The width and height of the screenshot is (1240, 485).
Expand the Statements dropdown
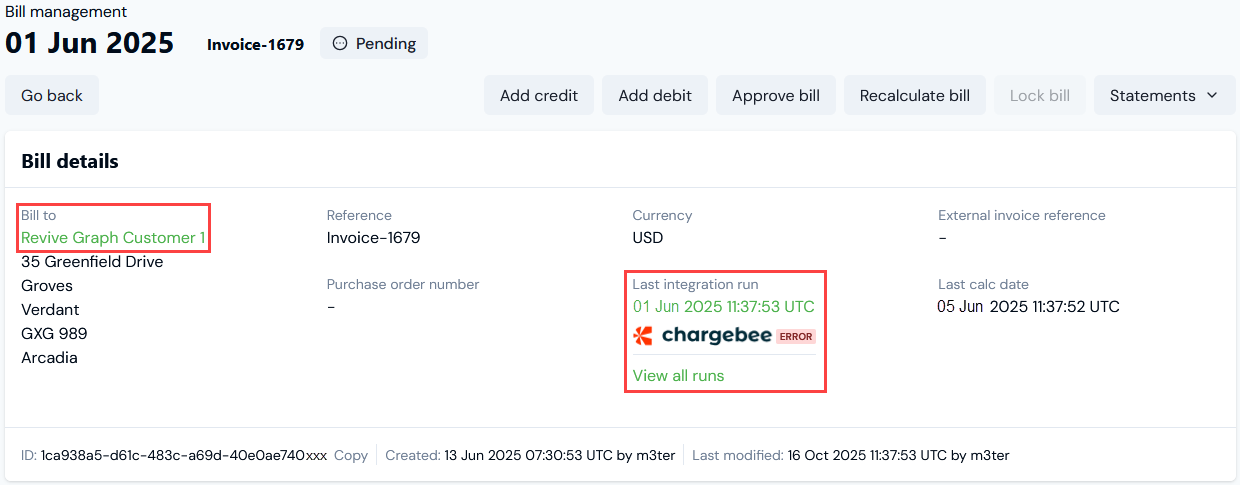(x=1164, y=96)
